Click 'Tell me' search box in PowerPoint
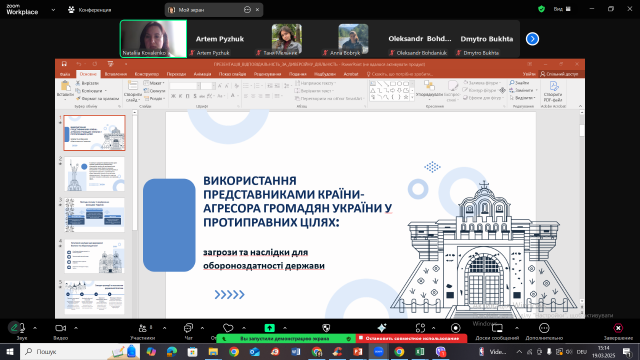This screenshot has width=640, height=360. [x=399, y=74]
